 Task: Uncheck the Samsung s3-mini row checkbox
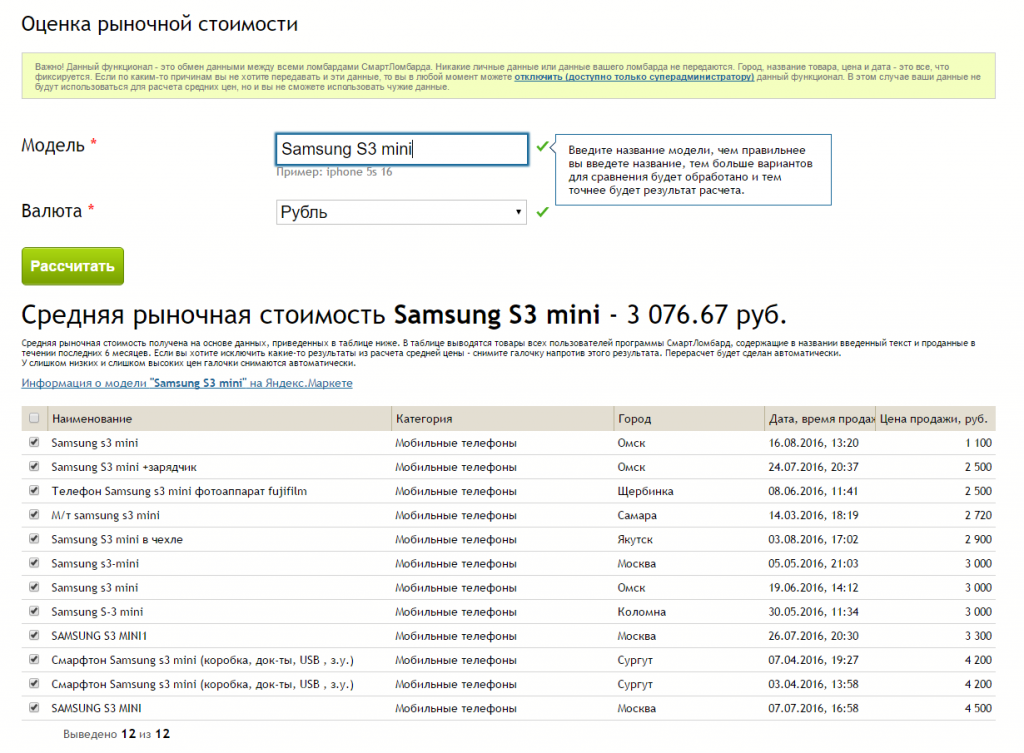pos(34,563)
